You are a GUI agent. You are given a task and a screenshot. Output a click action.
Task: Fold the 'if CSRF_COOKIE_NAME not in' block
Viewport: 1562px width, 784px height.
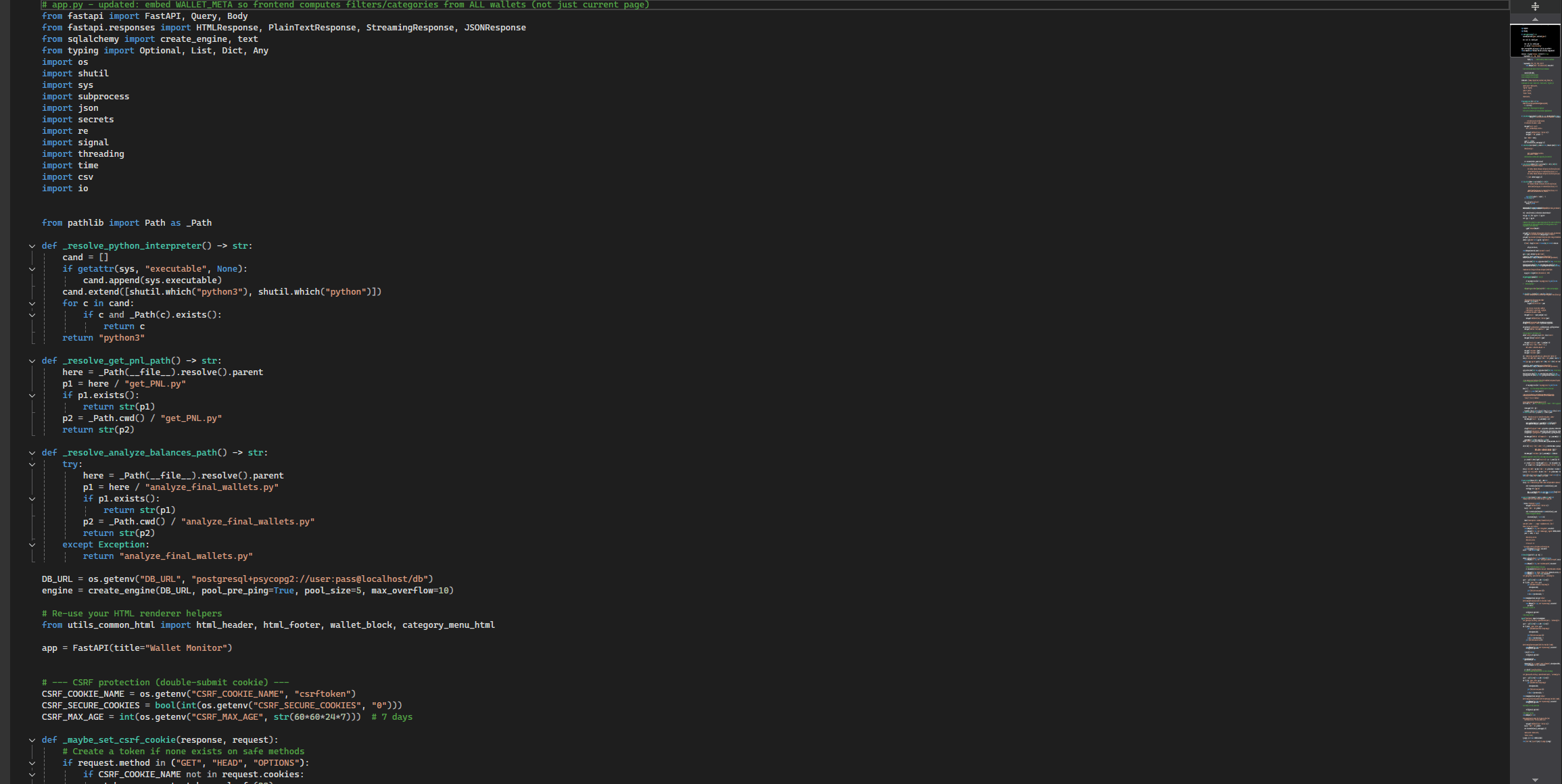(x=32, y=775)
